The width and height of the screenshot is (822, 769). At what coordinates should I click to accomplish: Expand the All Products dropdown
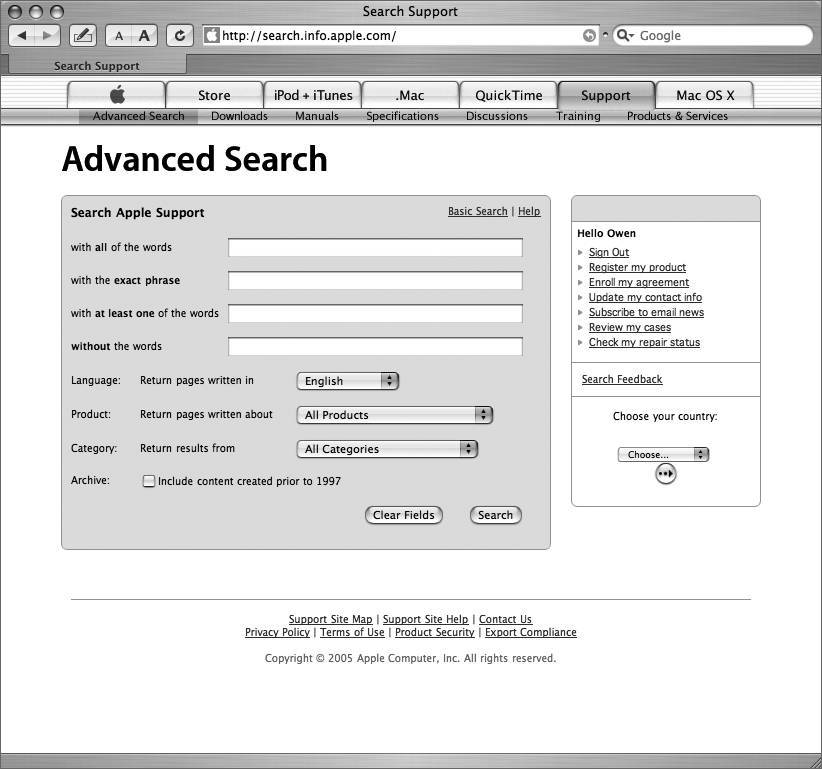pyautogui.click(x=395, y=415)
